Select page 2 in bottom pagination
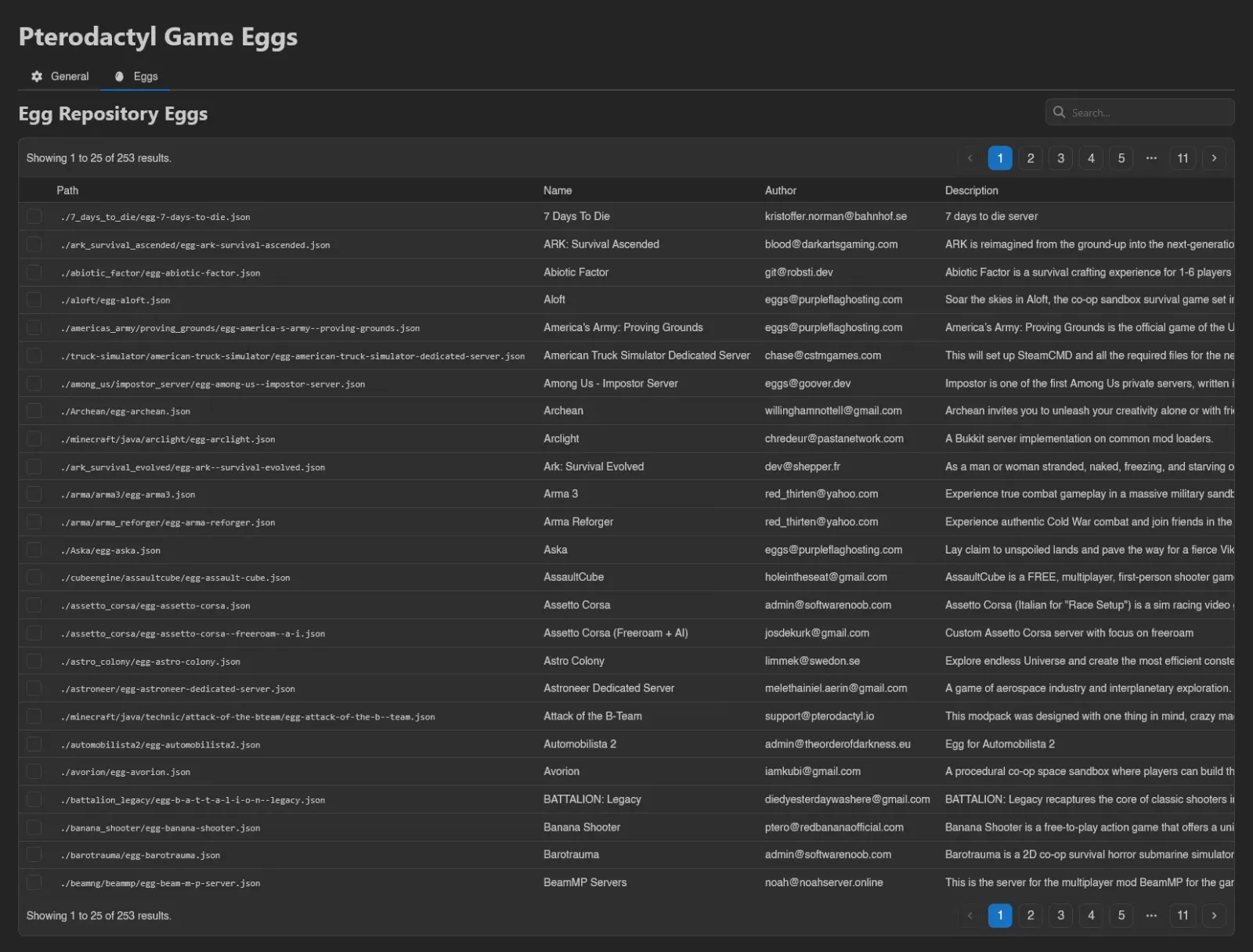 [1031, 915]
